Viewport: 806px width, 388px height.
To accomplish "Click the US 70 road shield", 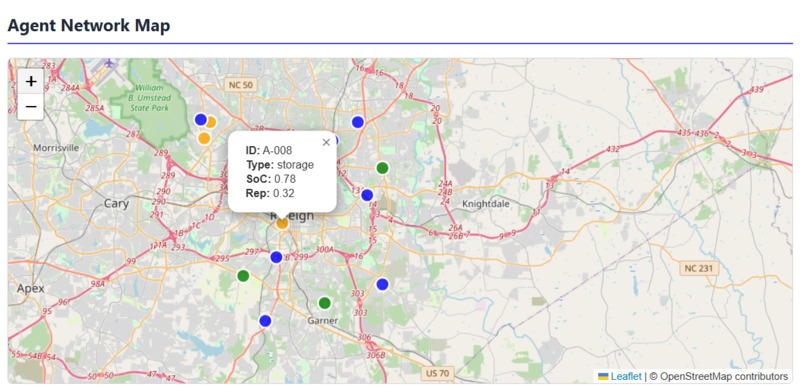I will point(438,373).
